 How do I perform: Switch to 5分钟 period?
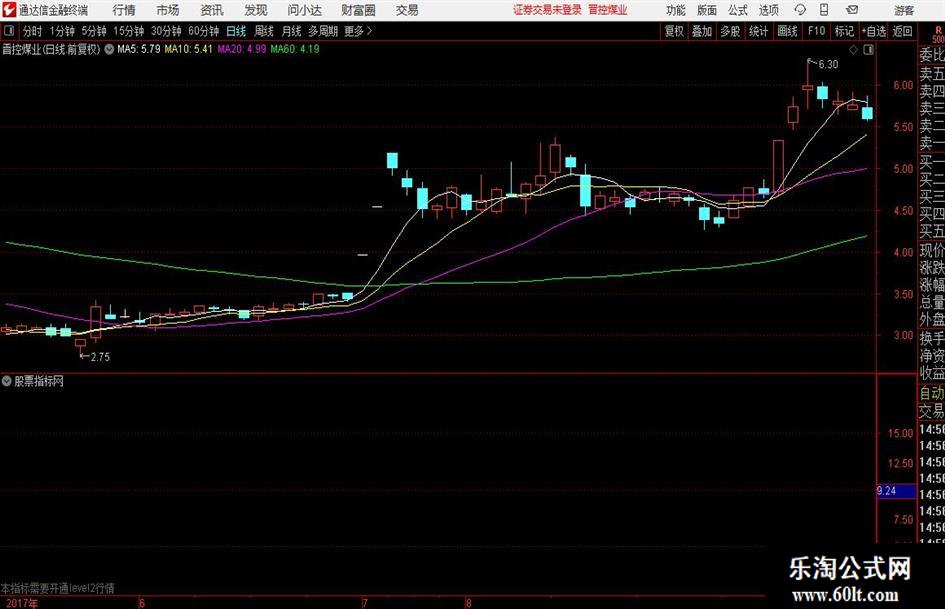pos(94,31)
